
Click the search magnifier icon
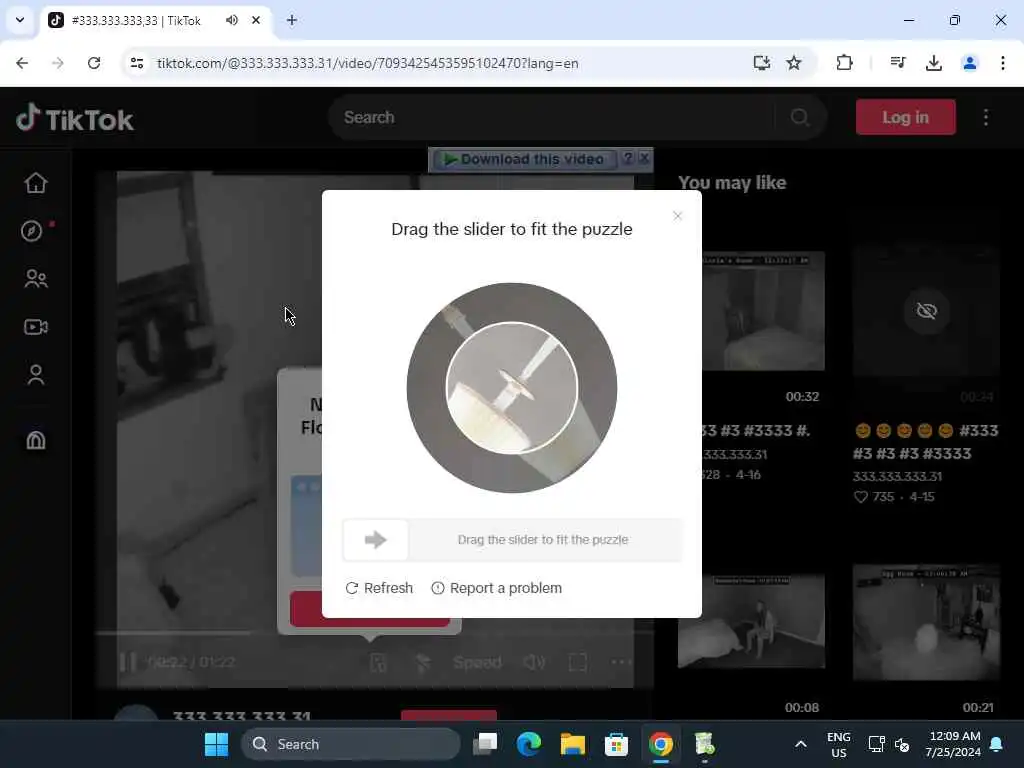click(800, 118)
